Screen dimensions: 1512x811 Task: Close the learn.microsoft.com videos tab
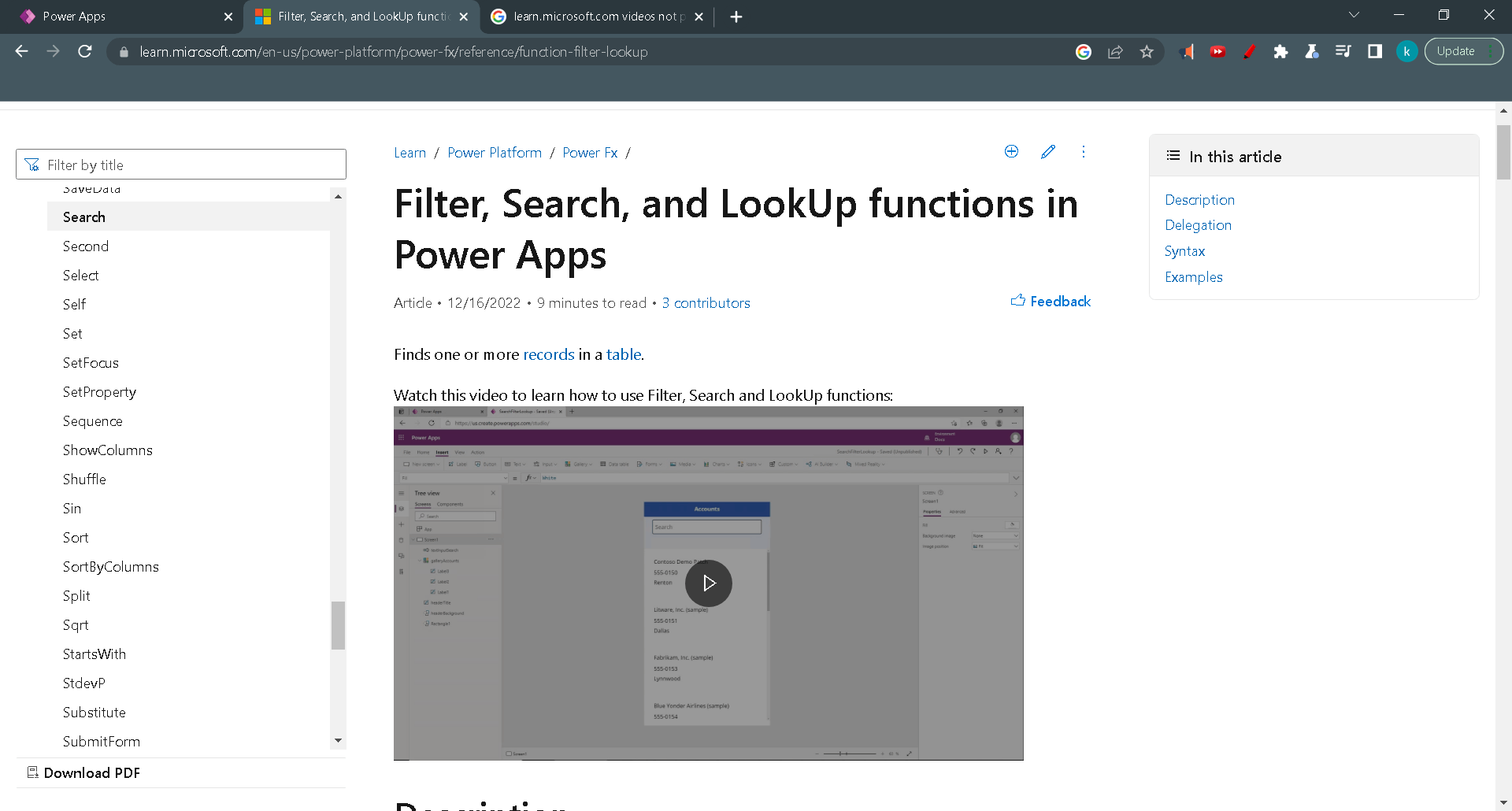(699, 17)
